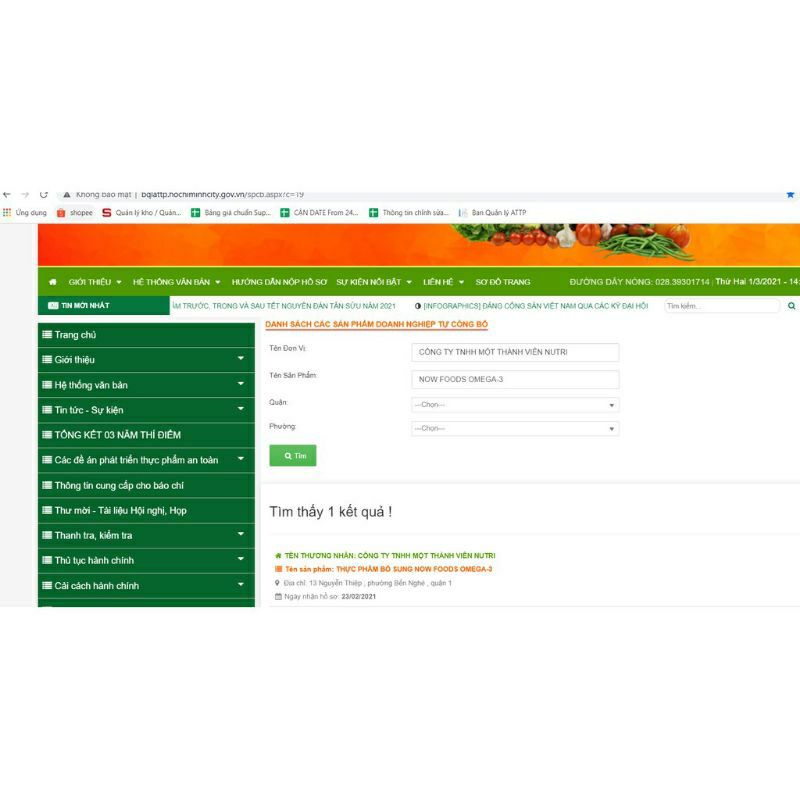The image size is (800, 800).
Task: Click the search magnifier icon beside Tìm kiếm
Action: click(791, 306)
